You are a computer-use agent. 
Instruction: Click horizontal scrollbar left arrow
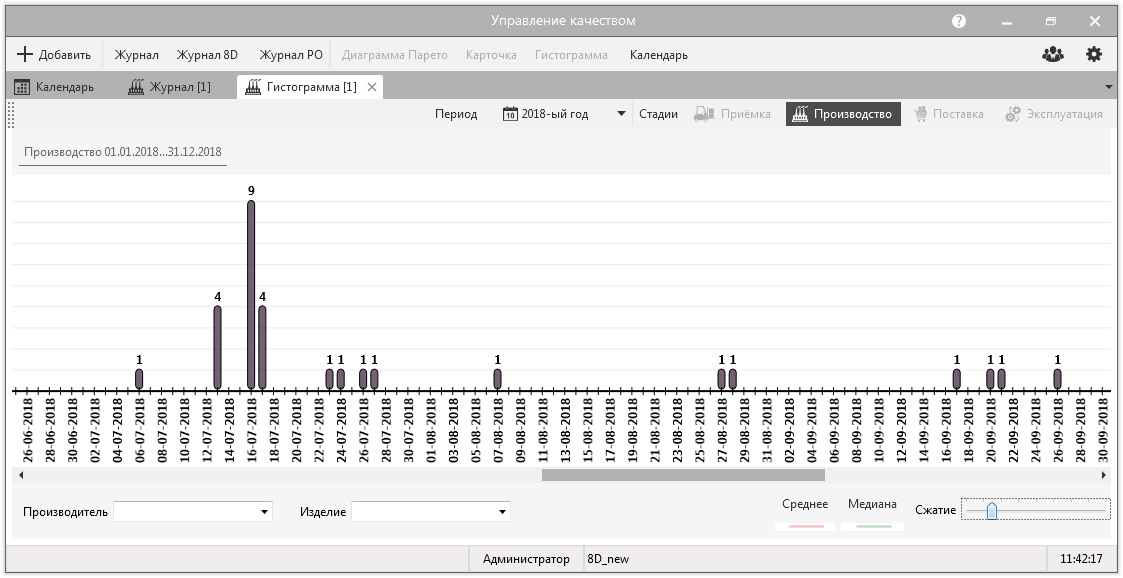21,475
